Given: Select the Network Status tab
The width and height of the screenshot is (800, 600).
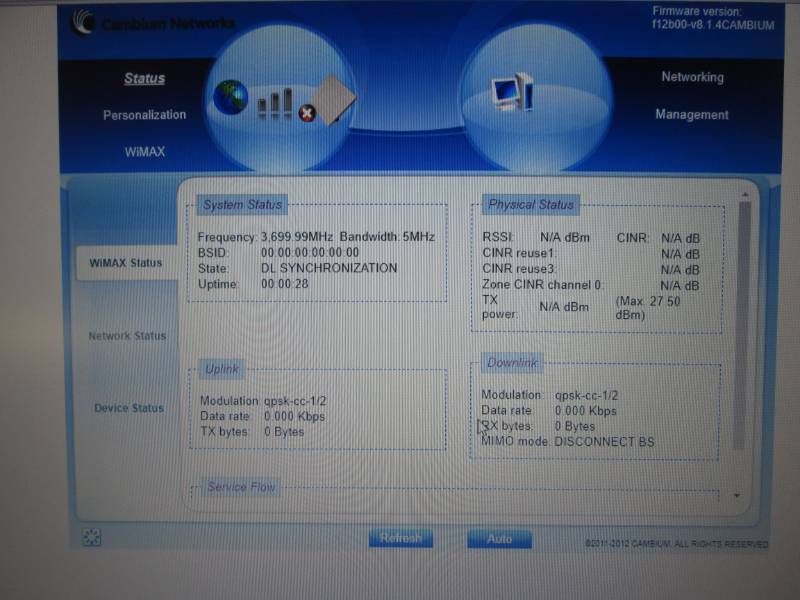Looking at the screenshot, I should click(x=127, y=336).
